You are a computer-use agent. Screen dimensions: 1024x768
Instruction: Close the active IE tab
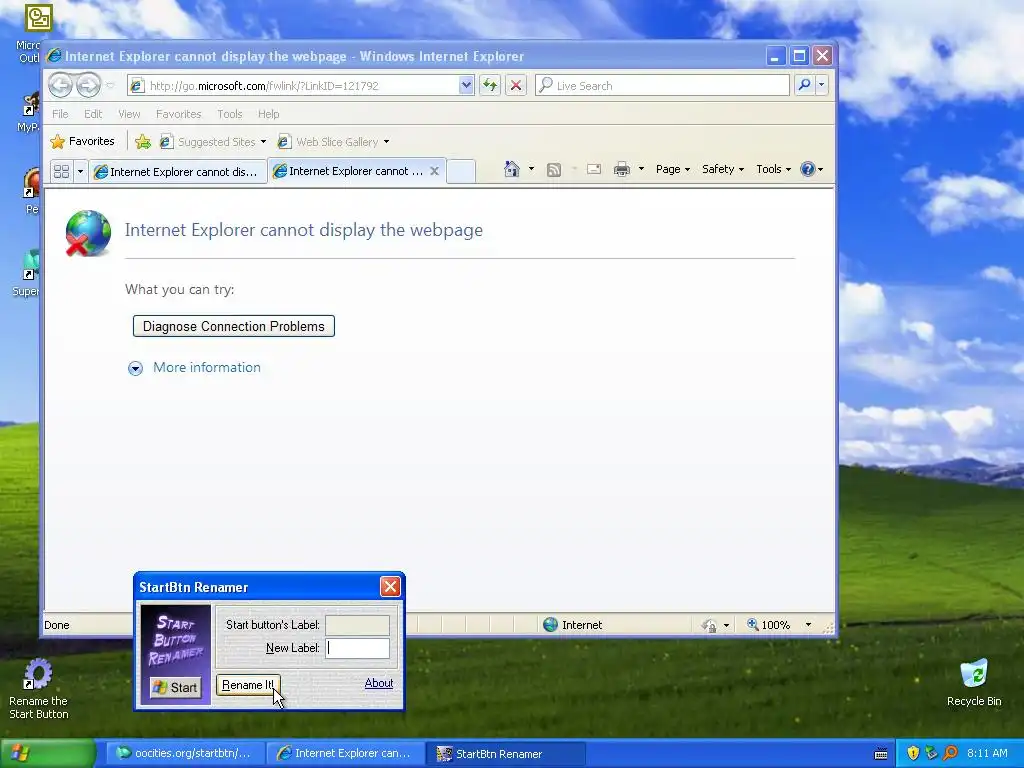(x=434, y=171)
